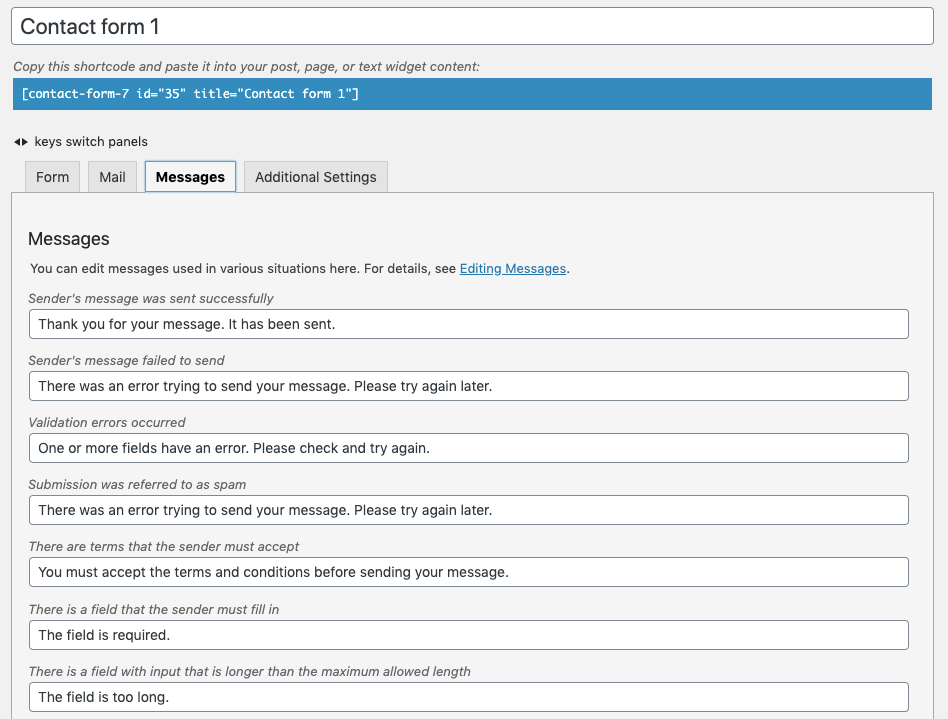Viewport: 948px width, 719px height.
Task: Click the 'Copy this shortcode' instruction text
Action: (247, 67)
